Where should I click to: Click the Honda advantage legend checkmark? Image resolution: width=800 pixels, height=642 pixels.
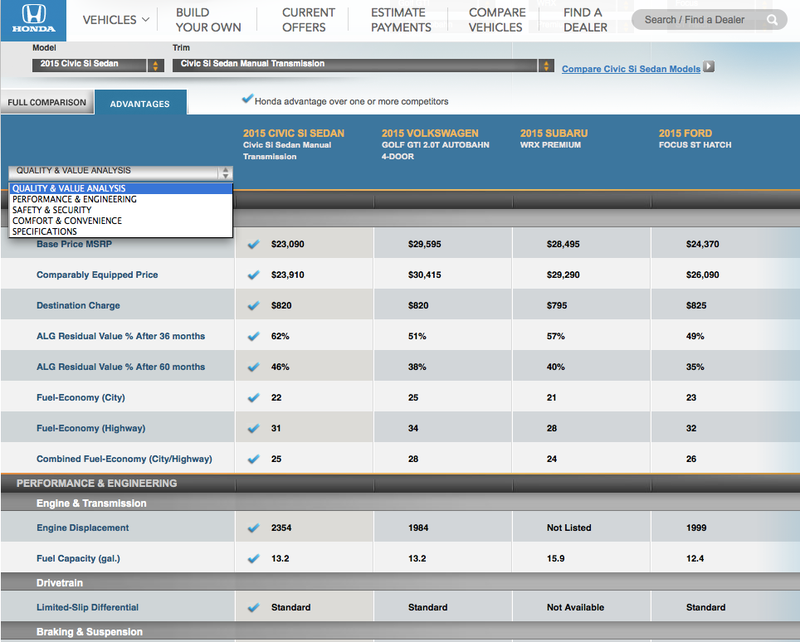click(247, 99)
